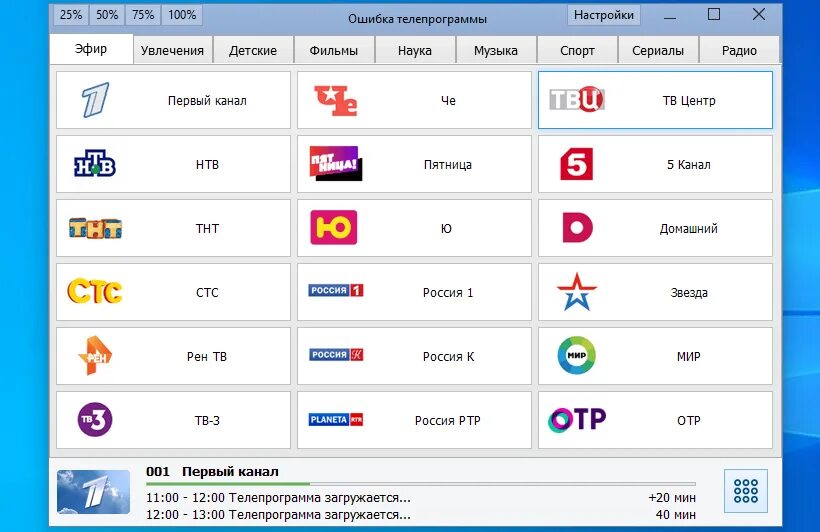Viewport: 820px width, 532px height.
Task: Select the ТВ Центр name label
Action: [x=689, y=100]
